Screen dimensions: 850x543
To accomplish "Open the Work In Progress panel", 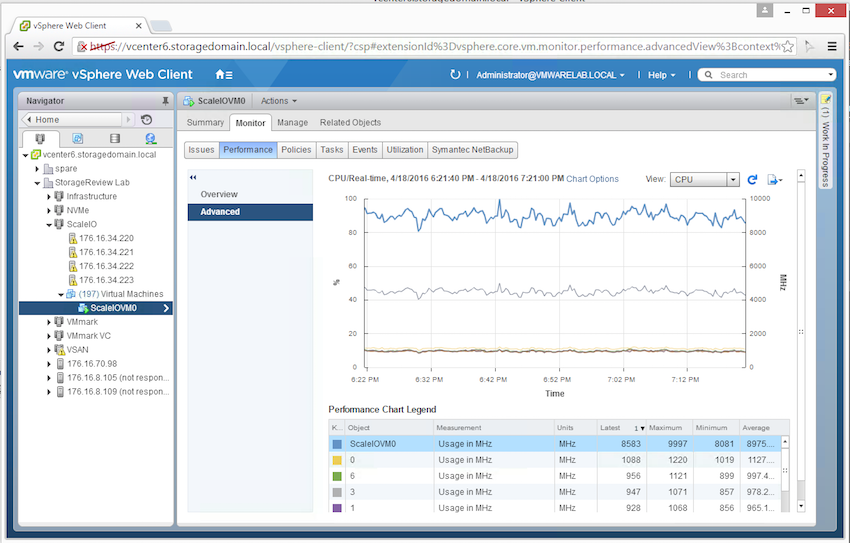I will pos(825,141).
